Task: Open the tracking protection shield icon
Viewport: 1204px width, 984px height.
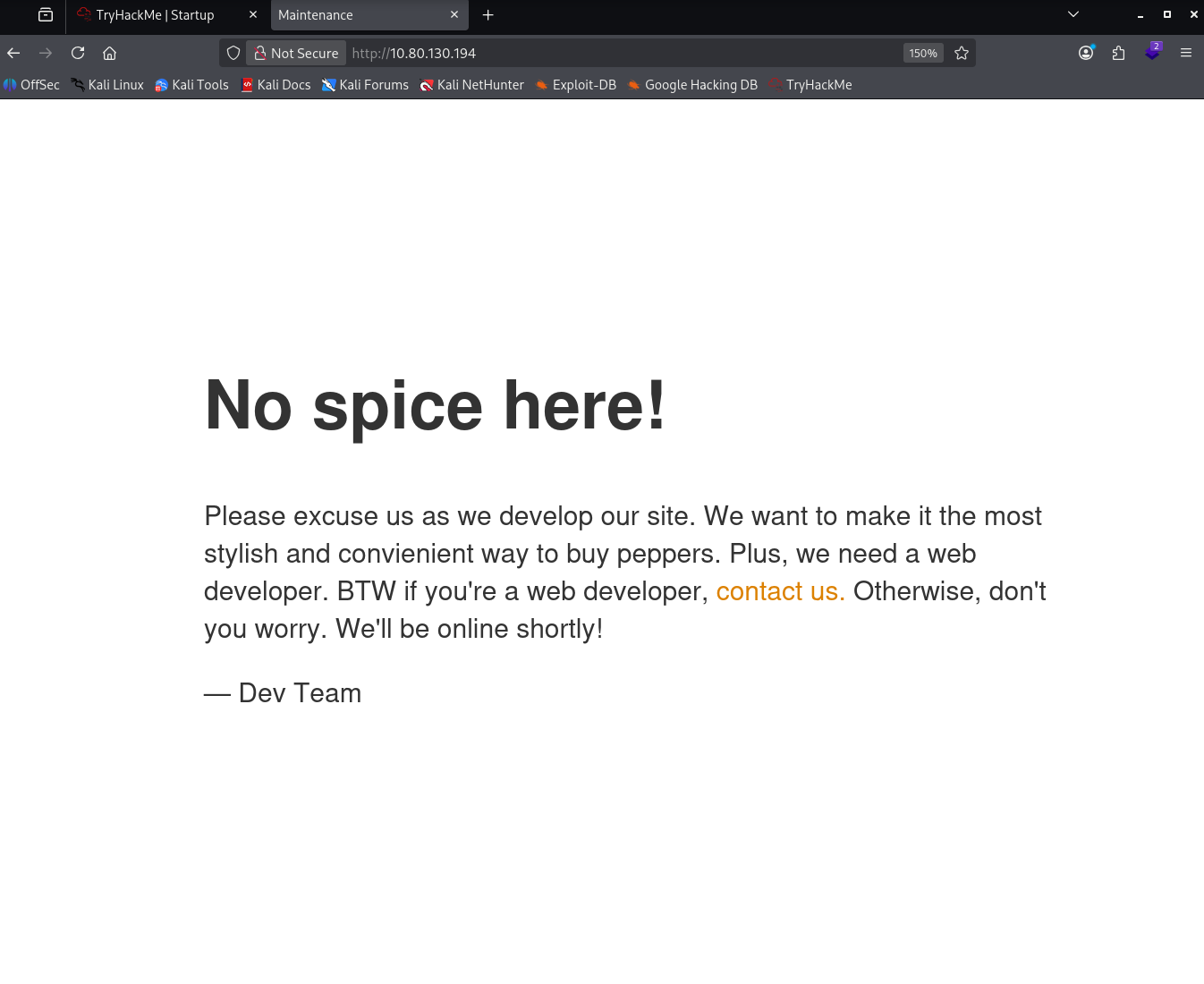Action: (x=233, y=53)
